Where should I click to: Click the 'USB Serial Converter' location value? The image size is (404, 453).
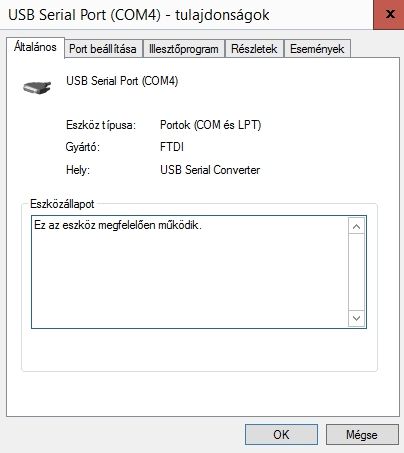pyautogui.click(x=210, y=170)
